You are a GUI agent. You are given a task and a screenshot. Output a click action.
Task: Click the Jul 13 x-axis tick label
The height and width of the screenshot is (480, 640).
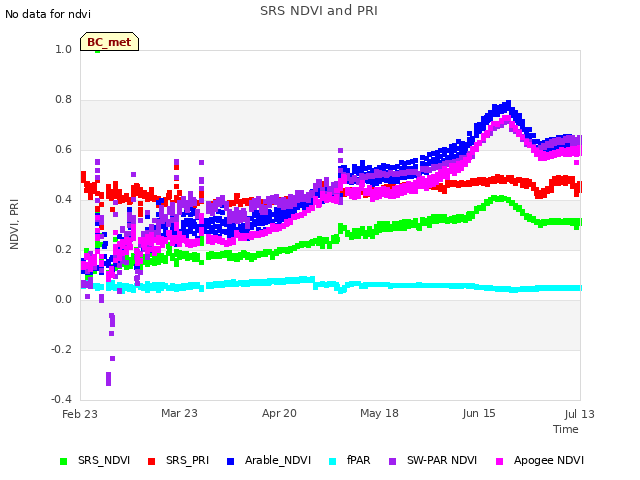coord(580,414)
